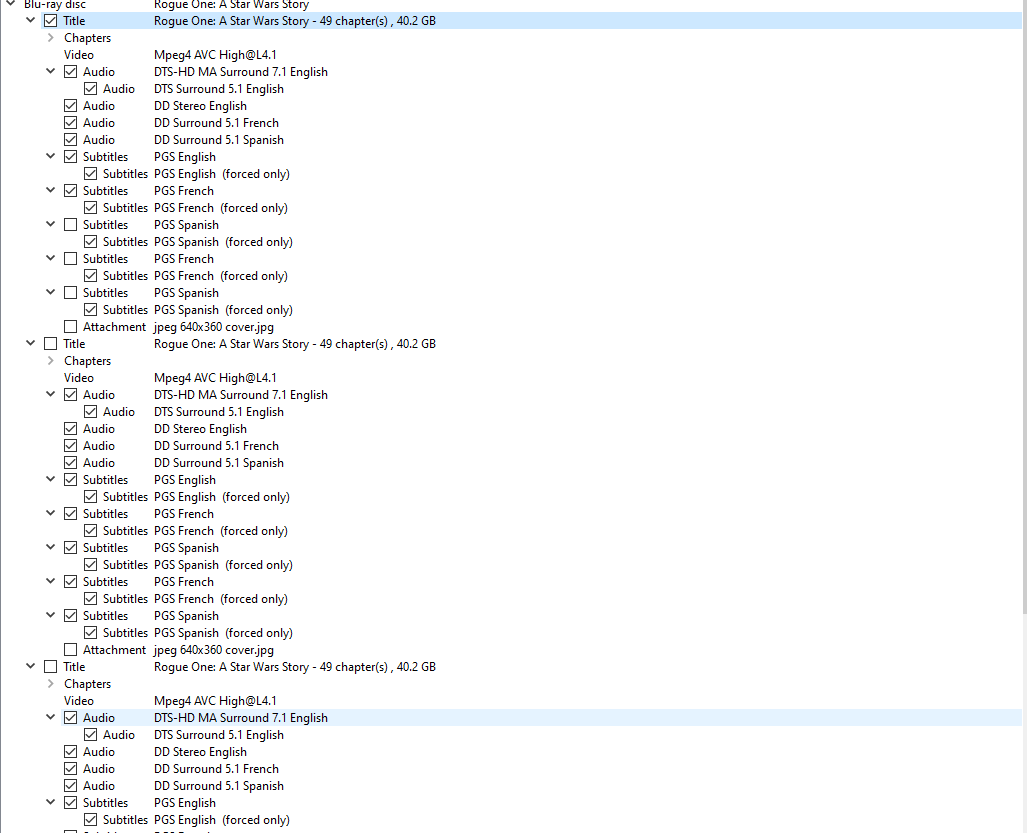The width and height of the screenshot is (1027, 833).
Task: Check the unchecked PGS French Subtitles checkbox
Action: (71, 259)
